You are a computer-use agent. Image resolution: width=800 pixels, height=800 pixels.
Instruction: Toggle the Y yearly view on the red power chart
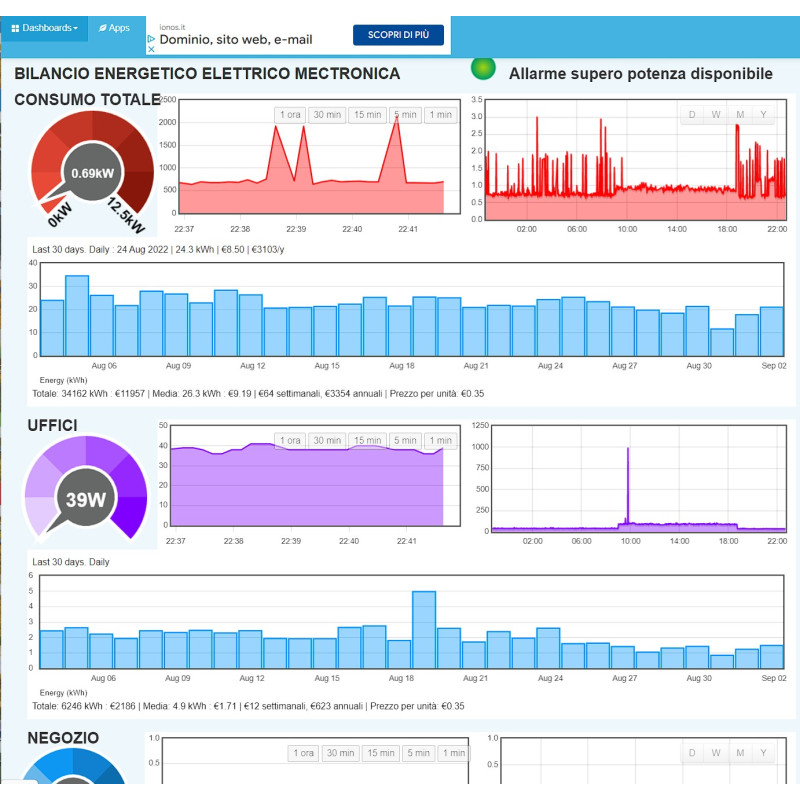pos(763,115)
